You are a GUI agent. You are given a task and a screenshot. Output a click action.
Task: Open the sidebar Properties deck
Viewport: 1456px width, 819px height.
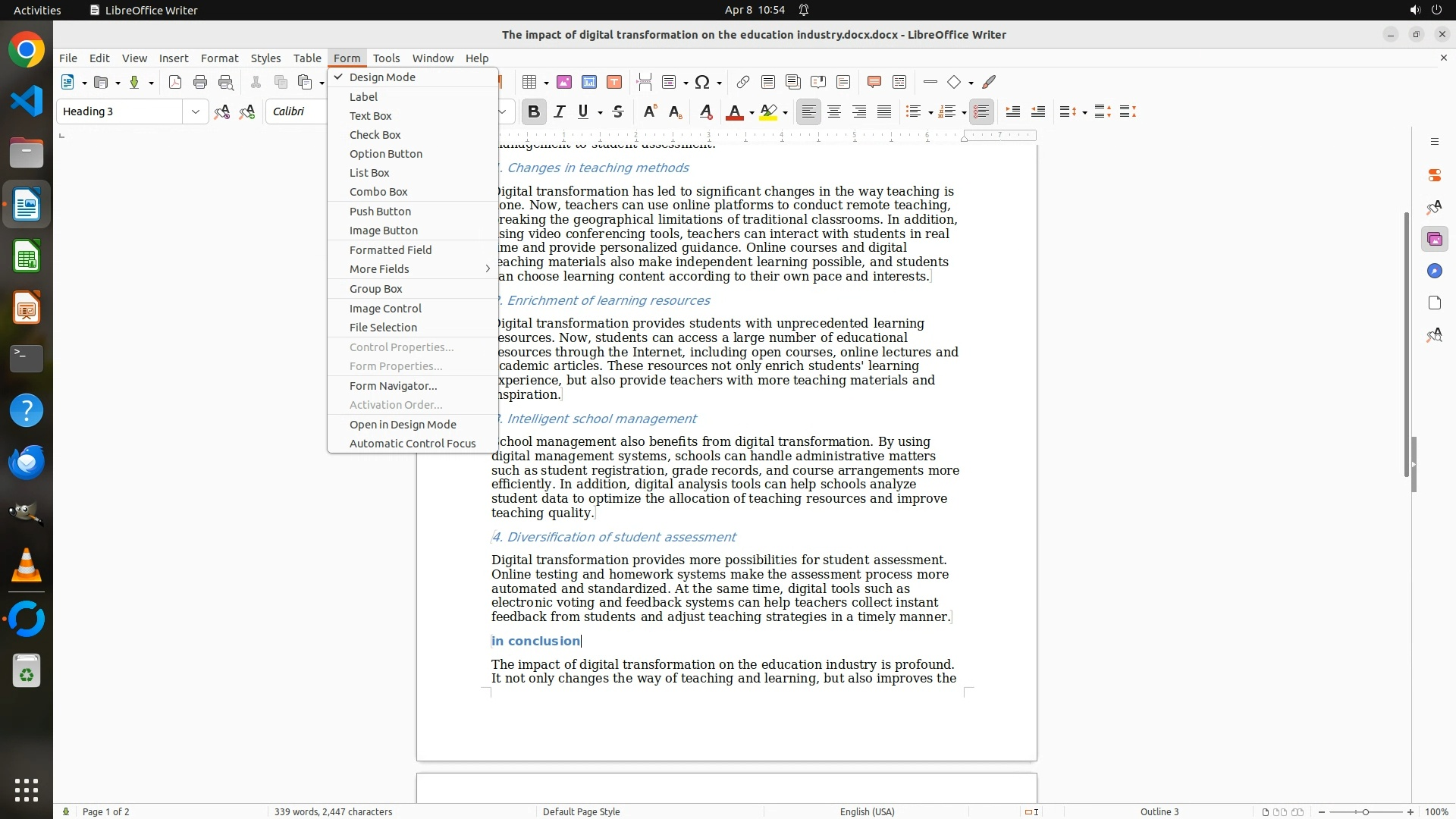coord(1434,175)
